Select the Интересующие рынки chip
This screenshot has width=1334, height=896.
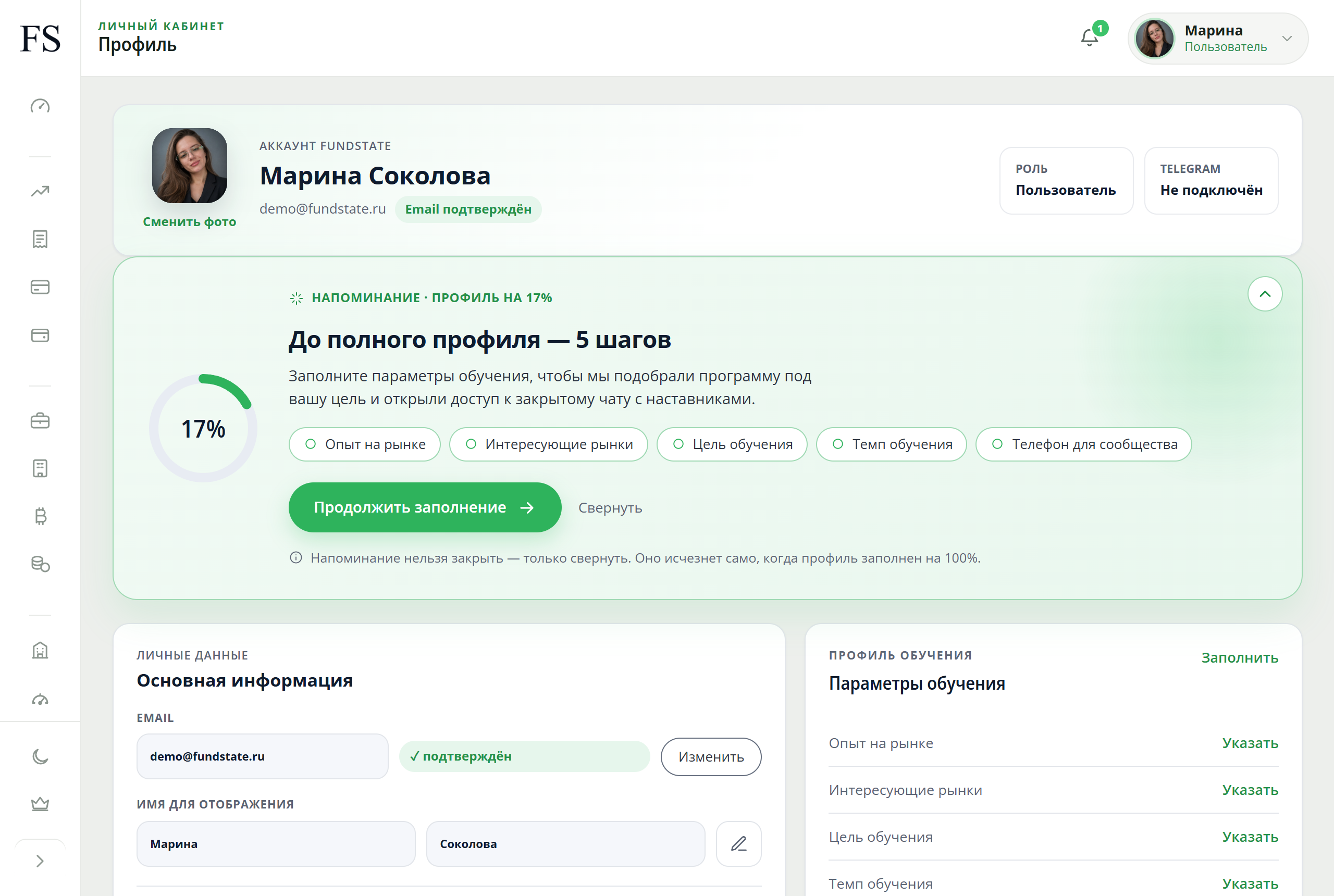tap(549, 444)
